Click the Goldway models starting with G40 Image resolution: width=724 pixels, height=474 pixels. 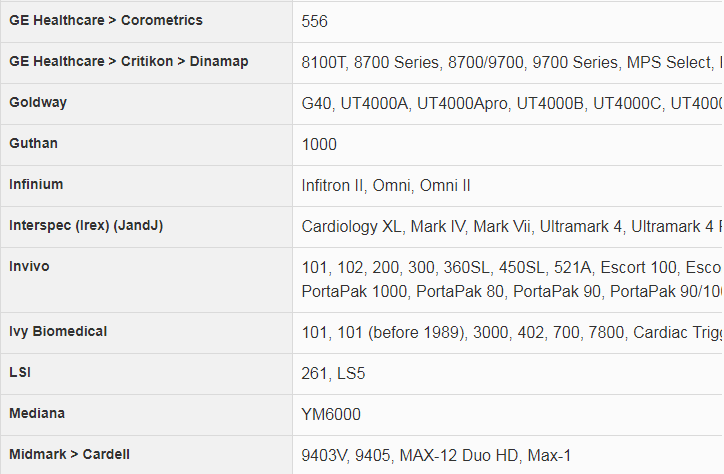[x=510, y=104]
